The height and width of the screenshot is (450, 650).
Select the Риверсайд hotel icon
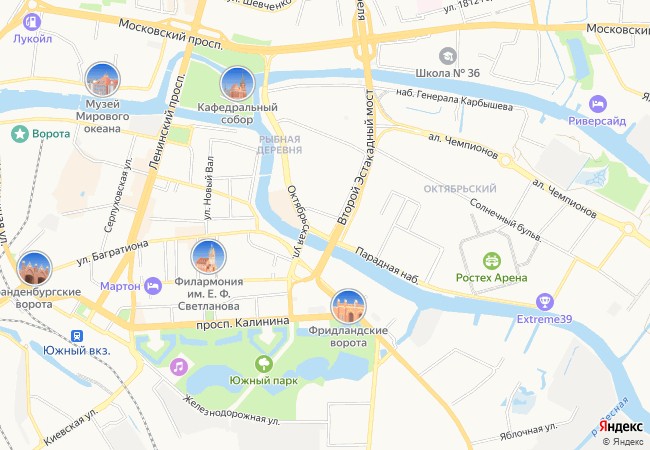coord(597,104)
